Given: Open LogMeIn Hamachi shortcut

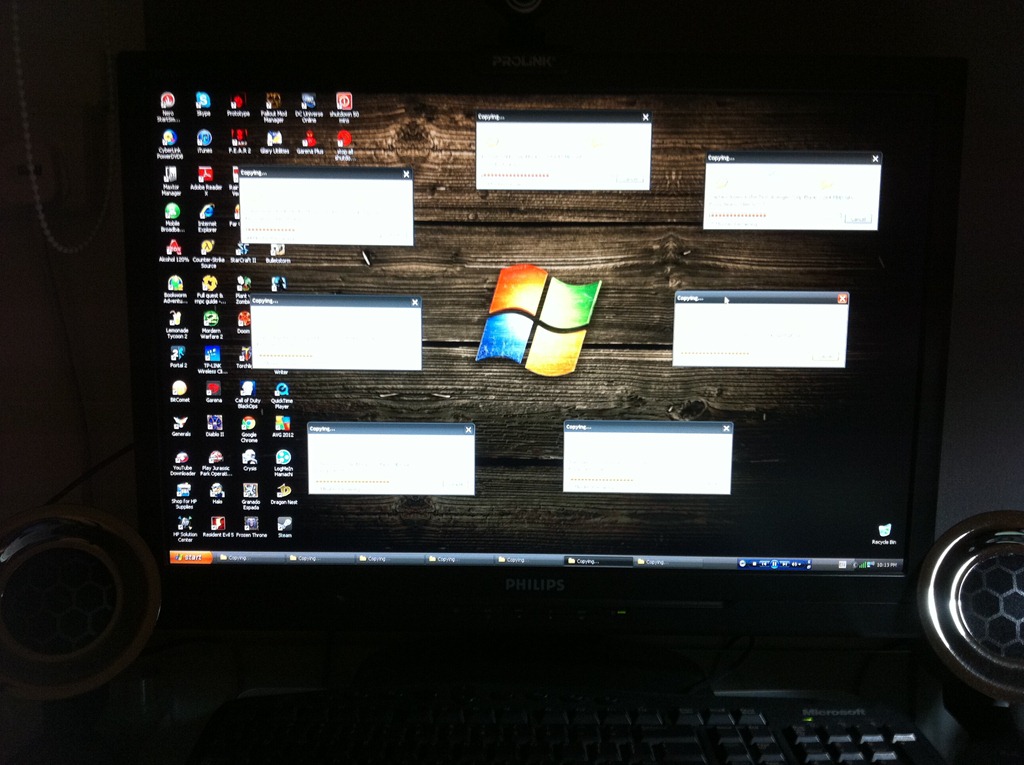Looking at the screenshot, I should [283, 463].
